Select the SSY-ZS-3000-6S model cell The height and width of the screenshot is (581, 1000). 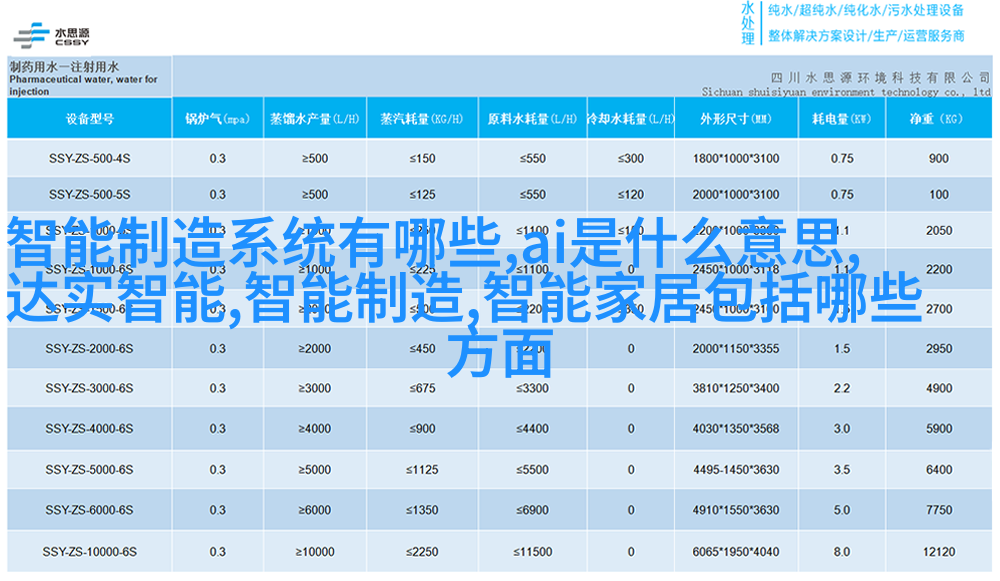tap(89, 388)
